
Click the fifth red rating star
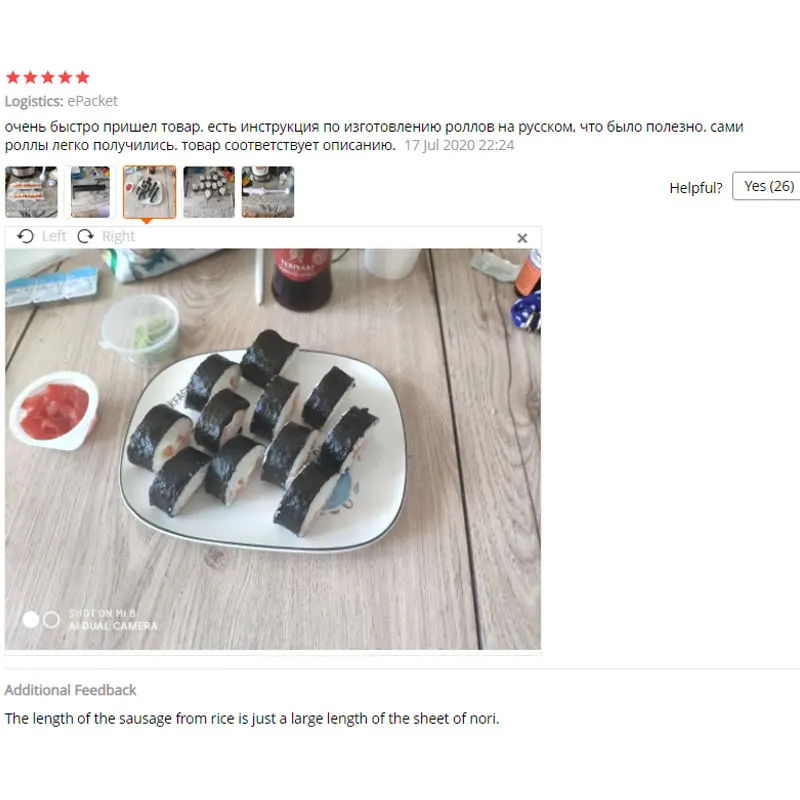[x=82, y=78]
